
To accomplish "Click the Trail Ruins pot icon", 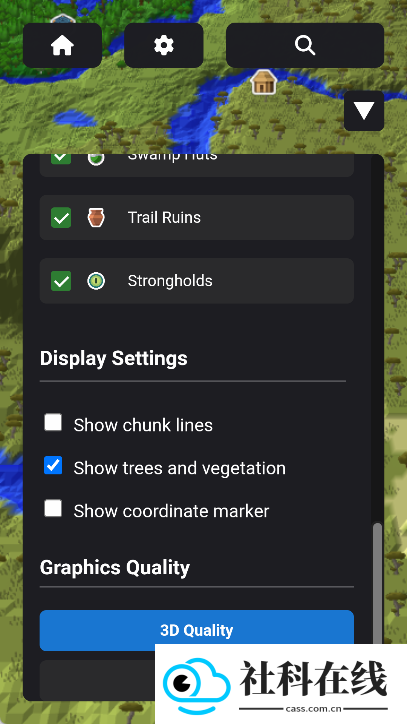I will 96,217.
